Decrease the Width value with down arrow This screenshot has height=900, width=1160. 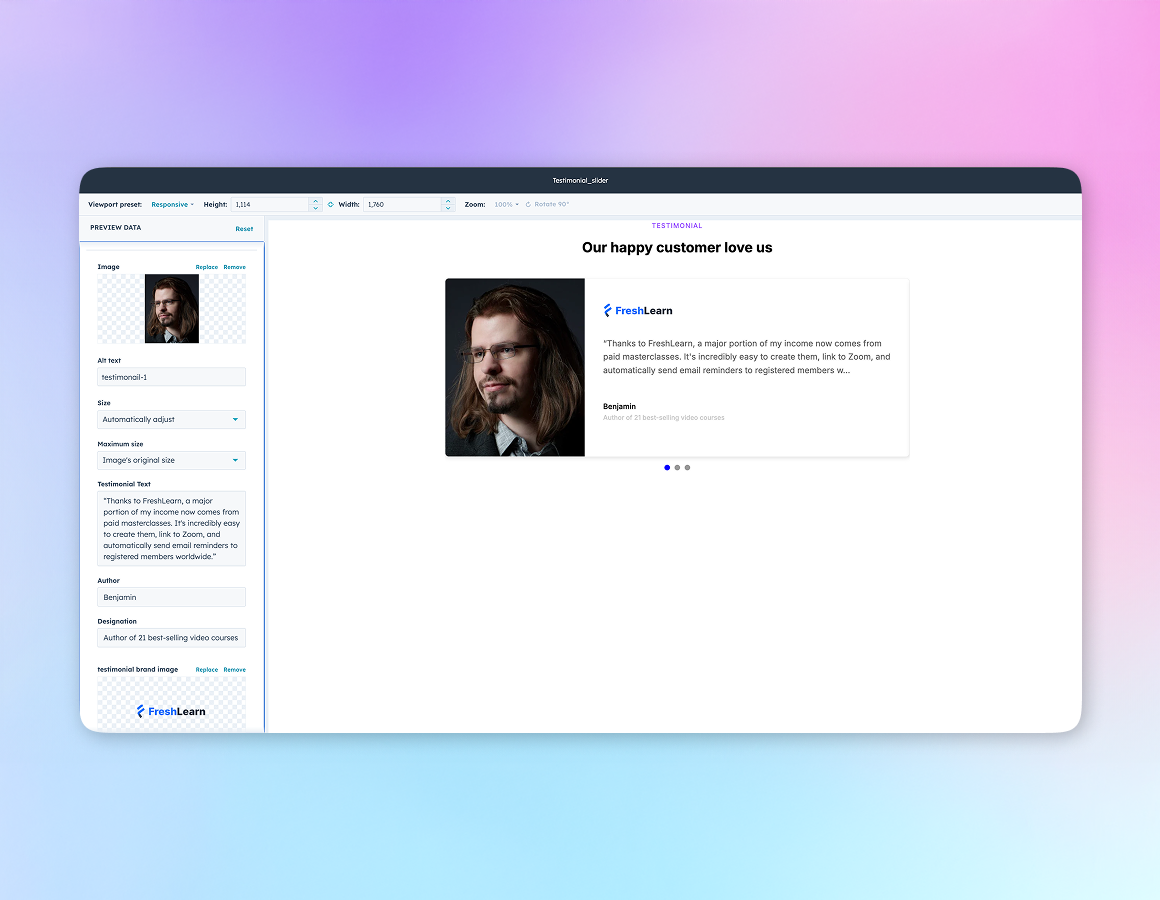448,208
